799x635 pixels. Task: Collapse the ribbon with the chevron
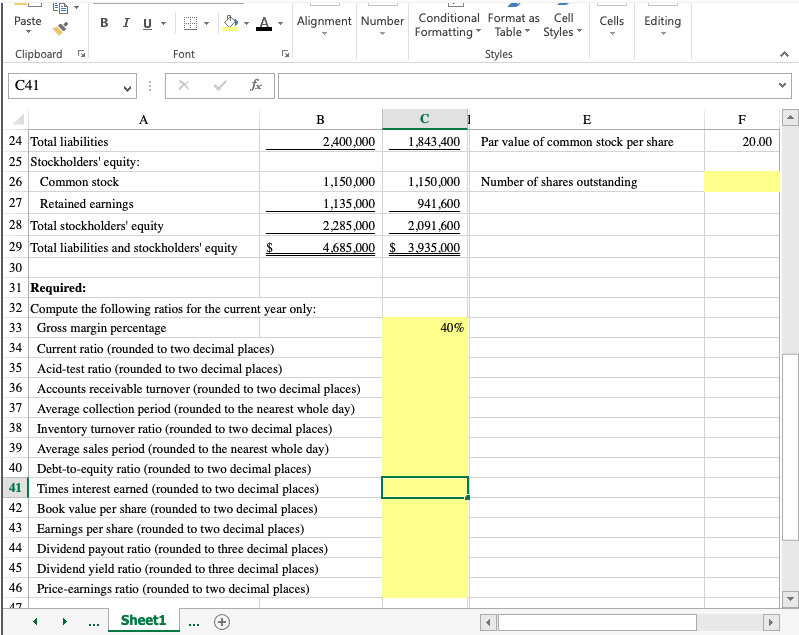pos(784,54)
